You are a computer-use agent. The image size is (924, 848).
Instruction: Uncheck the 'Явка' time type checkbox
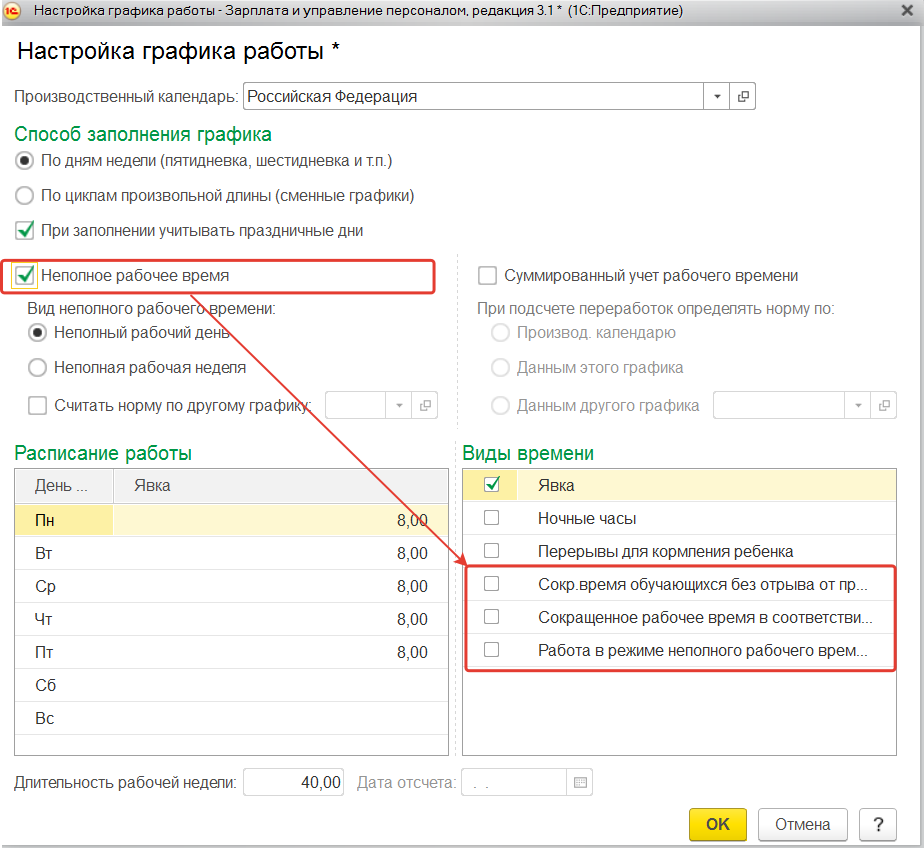tap(491, 484)
